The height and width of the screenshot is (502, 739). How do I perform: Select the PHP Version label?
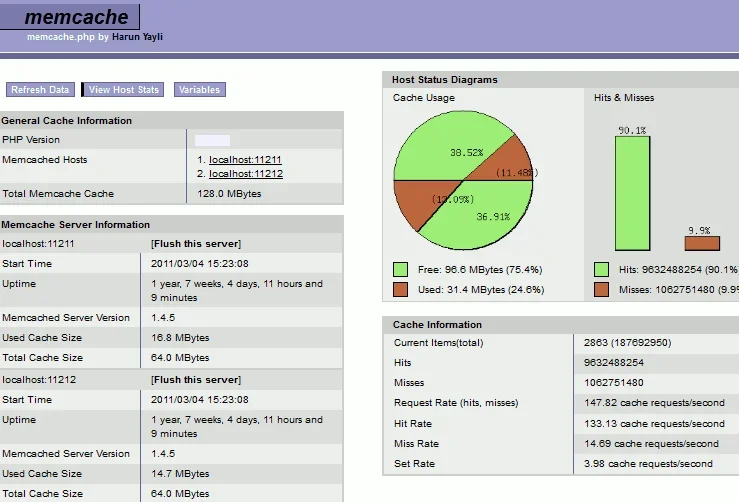click(x=31, y=140)
